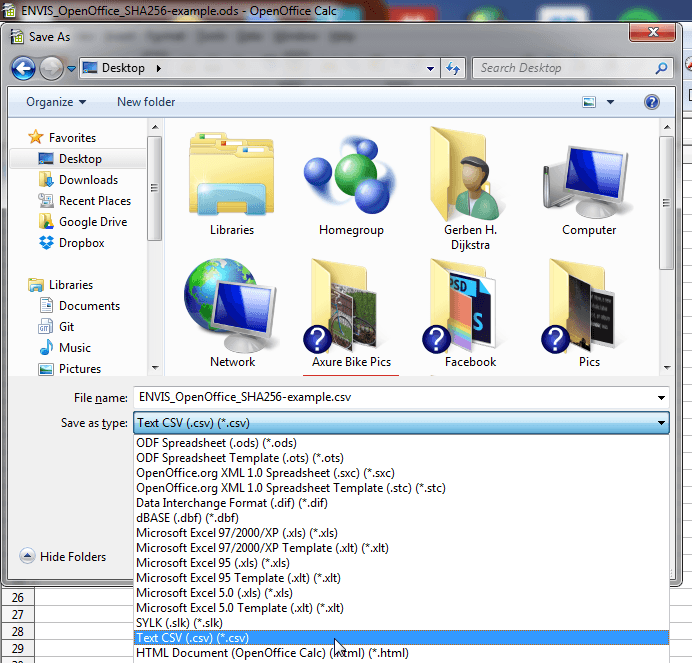Click the Desktop address bar path
692x663 pixels.
[123, 68]
